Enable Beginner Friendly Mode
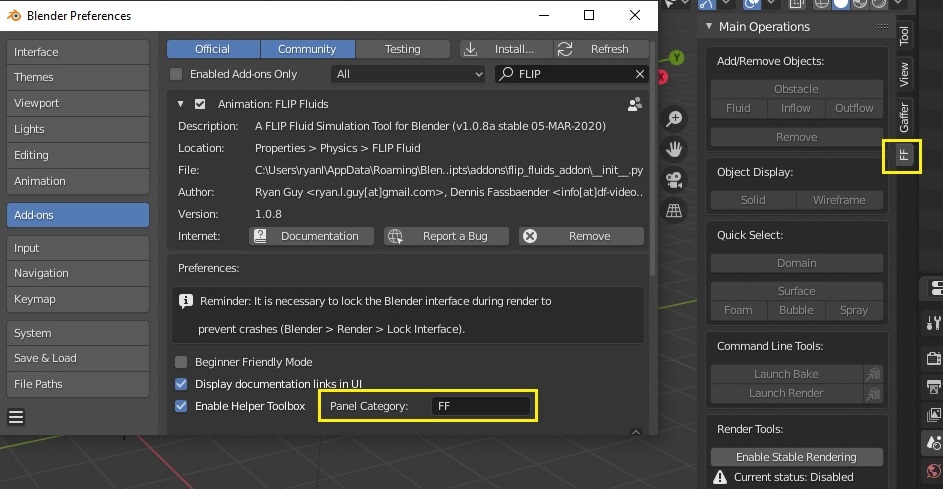943x489 pixels. click(181, 362)
